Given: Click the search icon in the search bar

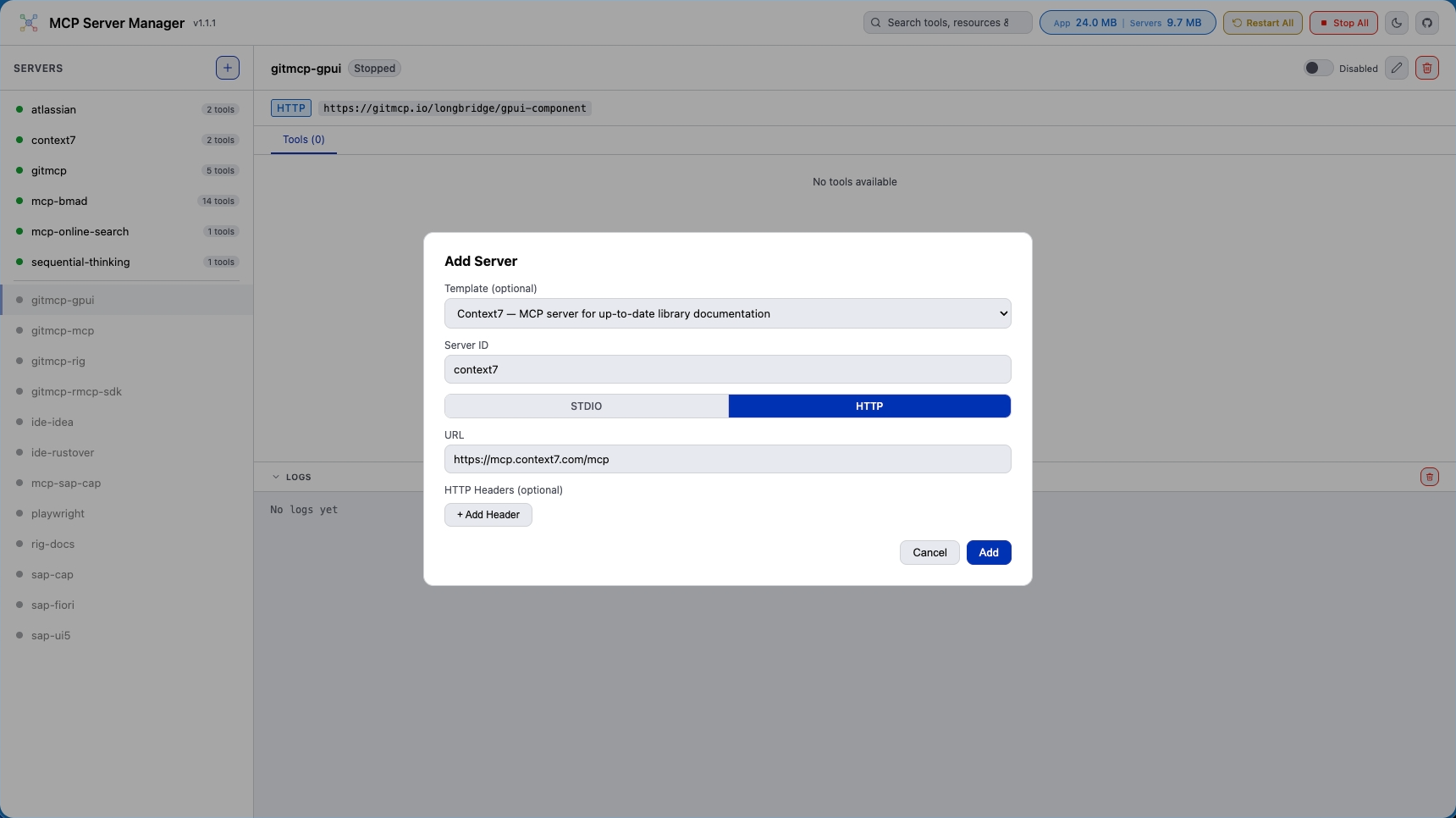Looking at the screenshot, I should point(877,22).
